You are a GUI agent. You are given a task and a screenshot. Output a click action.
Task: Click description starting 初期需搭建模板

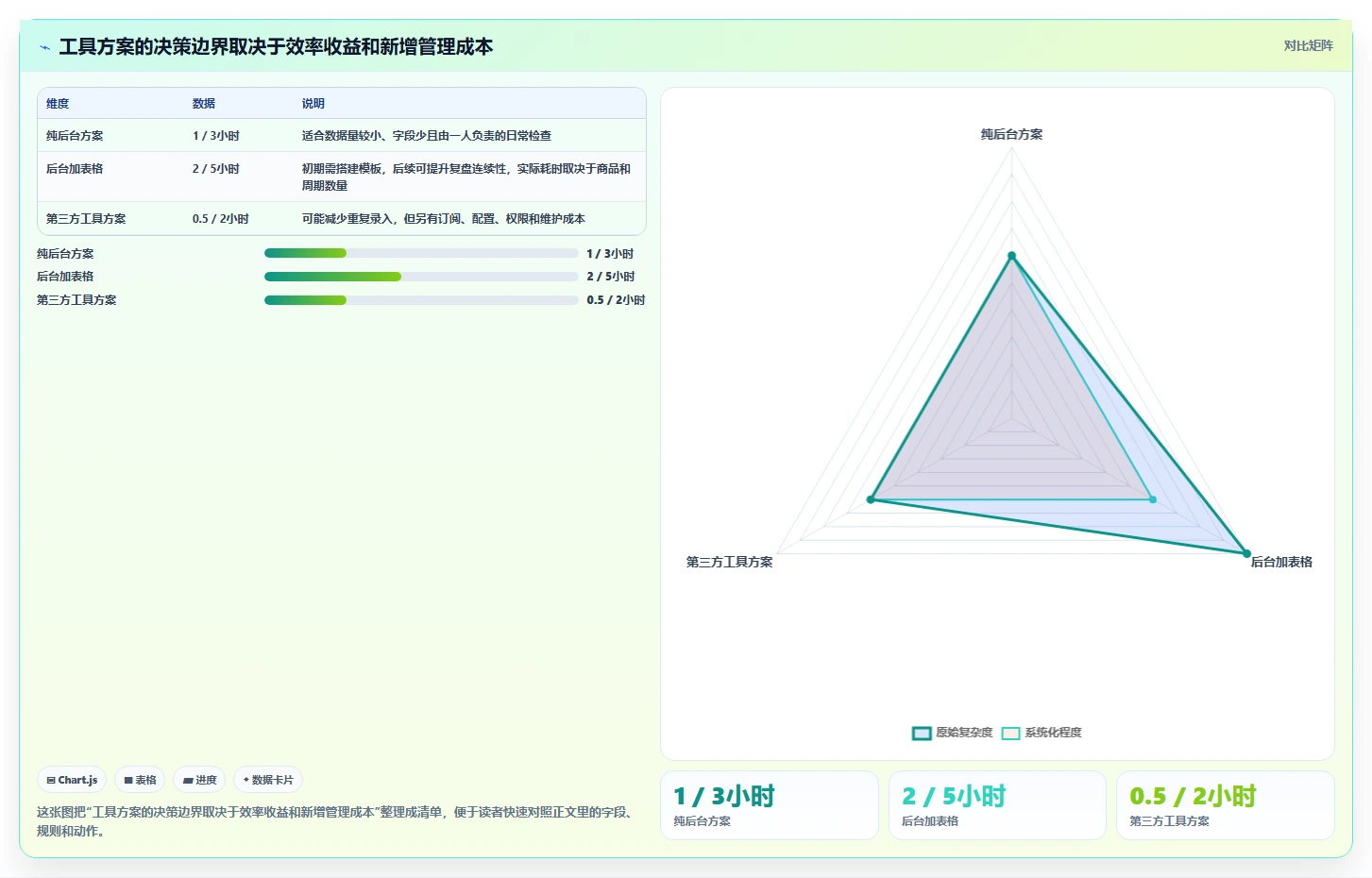(x=466, y=177)
